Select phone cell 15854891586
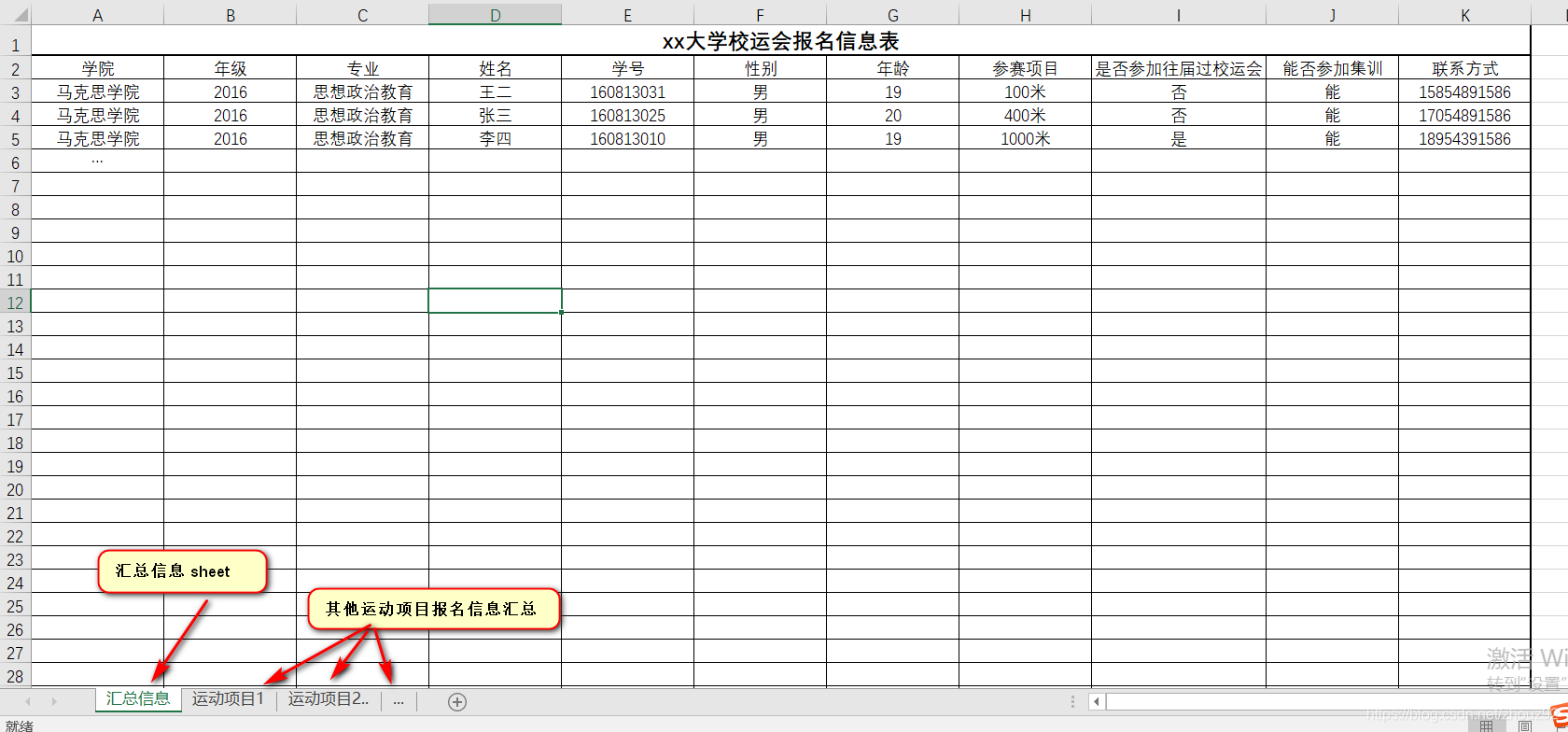 (1465, 91)
